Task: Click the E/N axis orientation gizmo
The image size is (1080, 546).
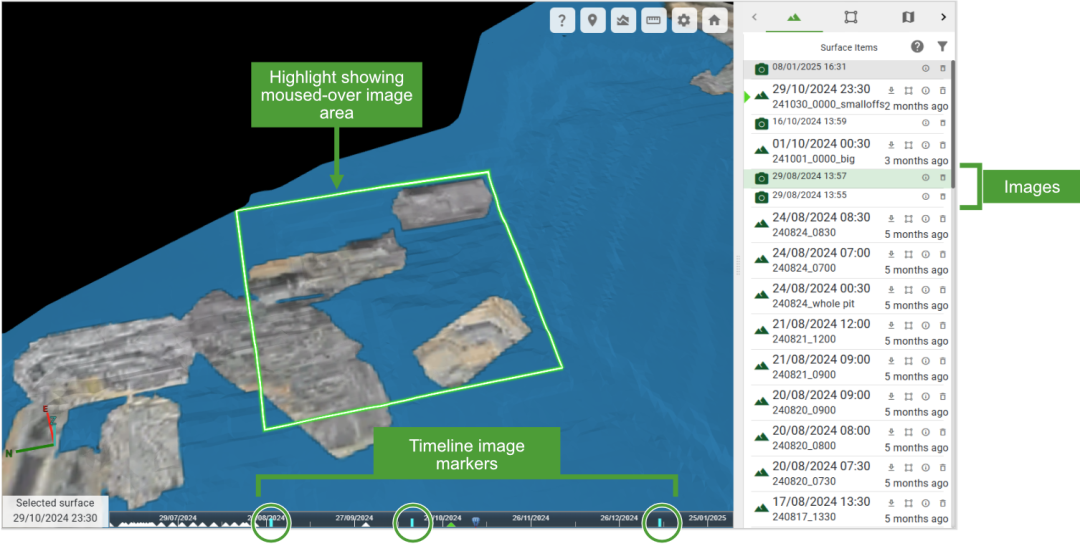Action: point(32,434)
